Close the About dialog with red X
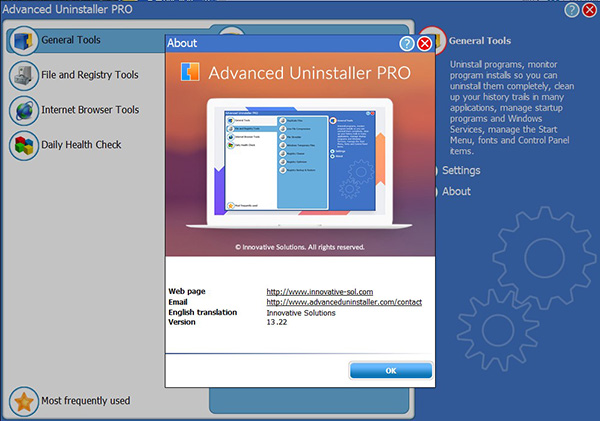Screen dimensions: 600x421 coord(424,44)
